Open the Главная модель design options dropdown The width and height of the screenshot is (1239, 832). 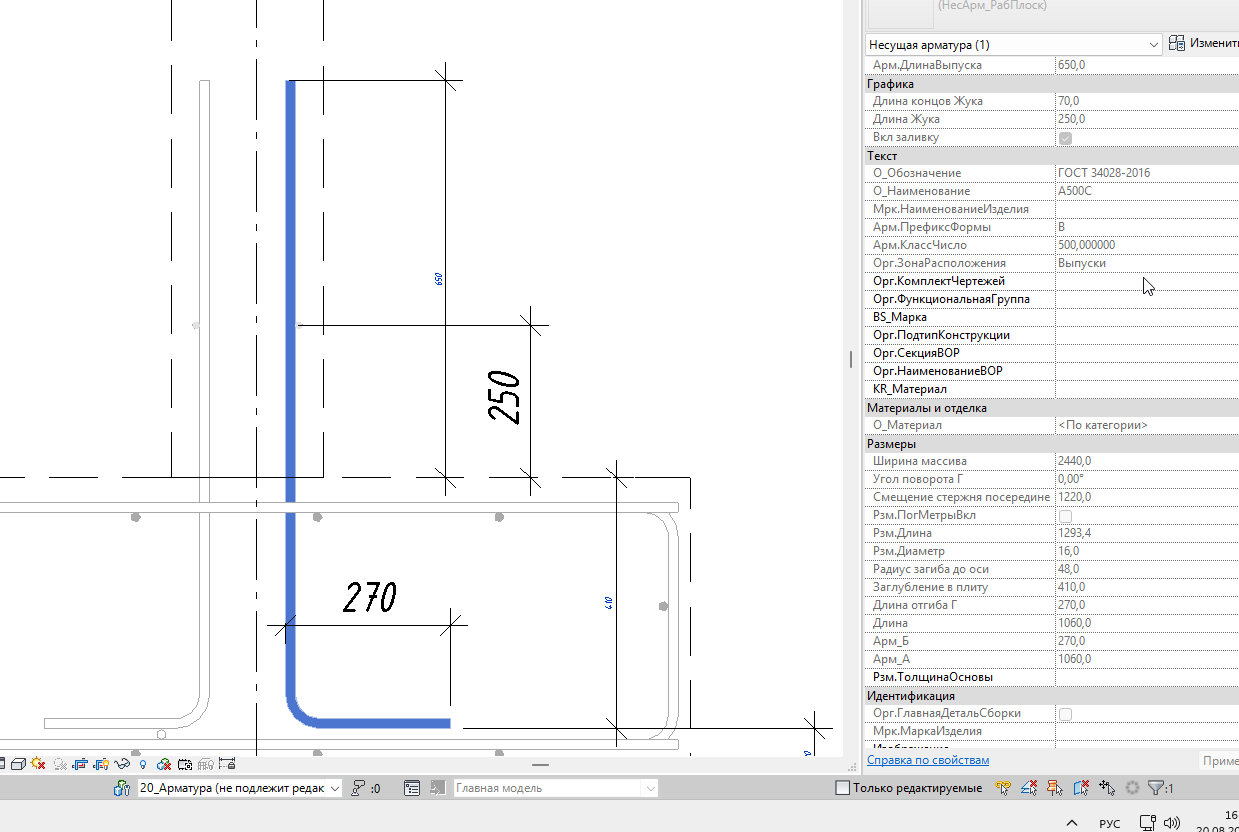pyautogui.click(x=556, y=788)
